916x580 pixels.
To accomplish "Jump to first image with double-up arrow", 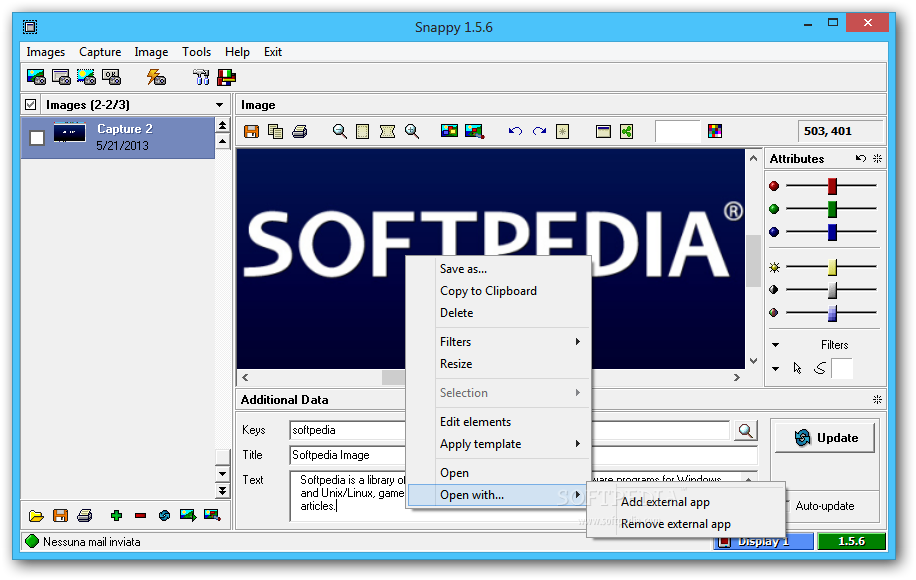I will [222, 125].
